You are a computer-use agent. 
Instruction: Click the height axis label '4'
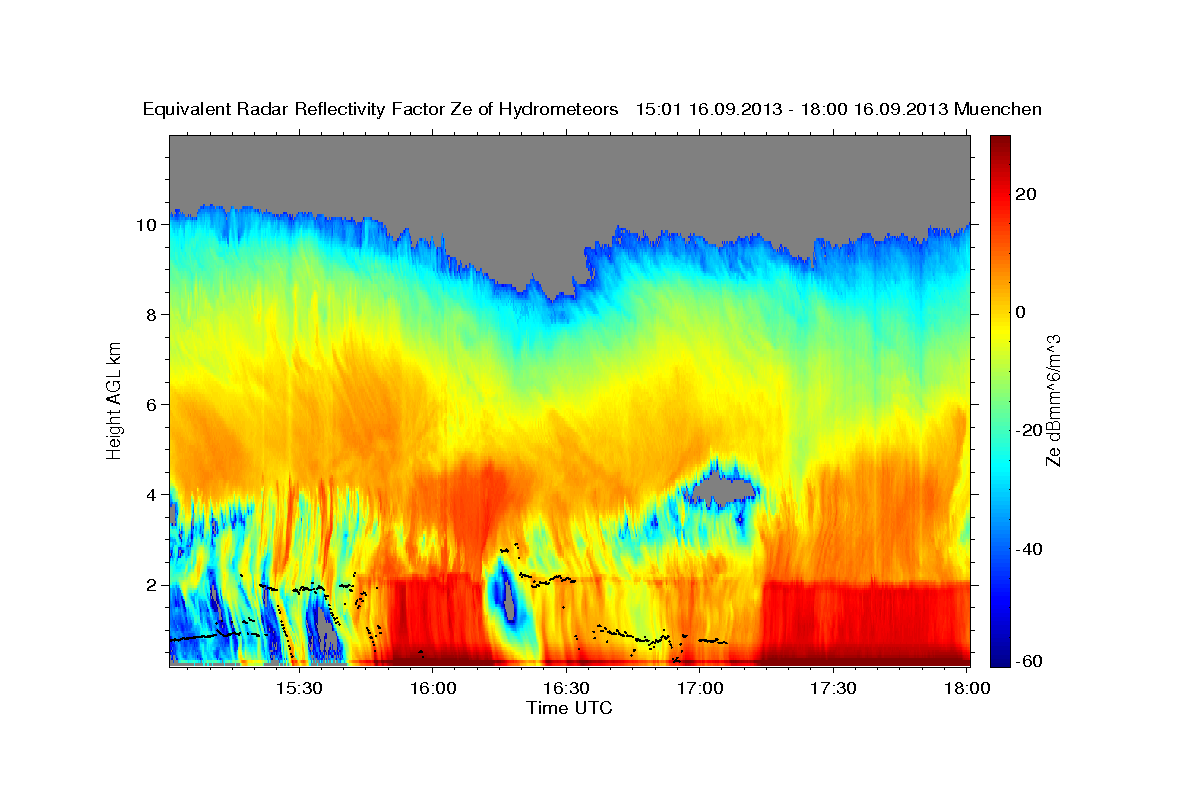coord(153,495)
